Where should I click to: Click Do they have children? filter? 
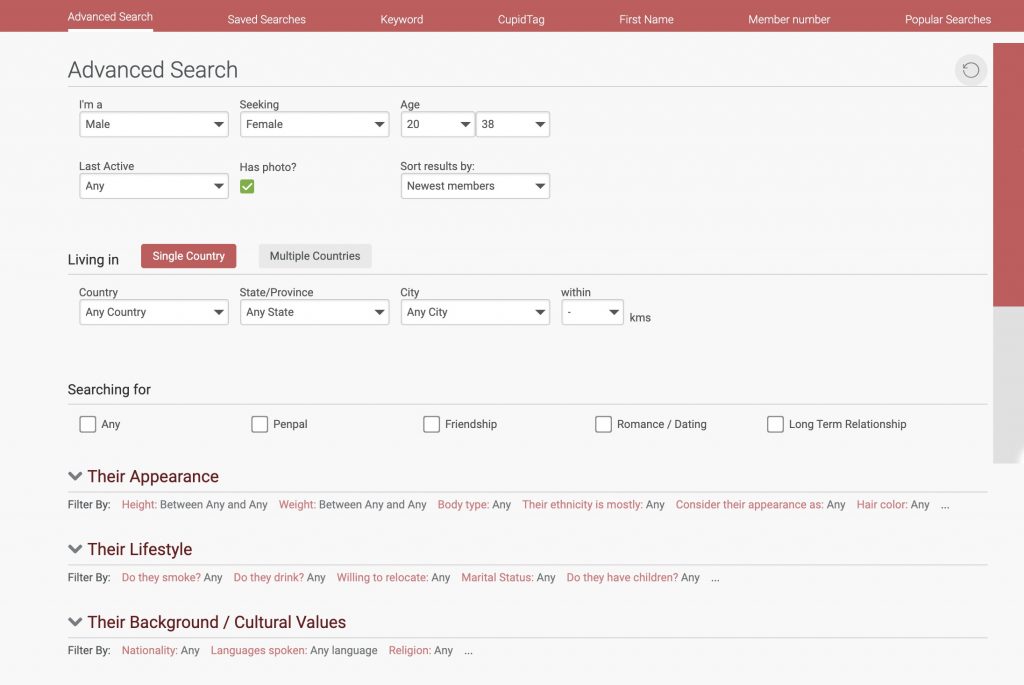622,578
